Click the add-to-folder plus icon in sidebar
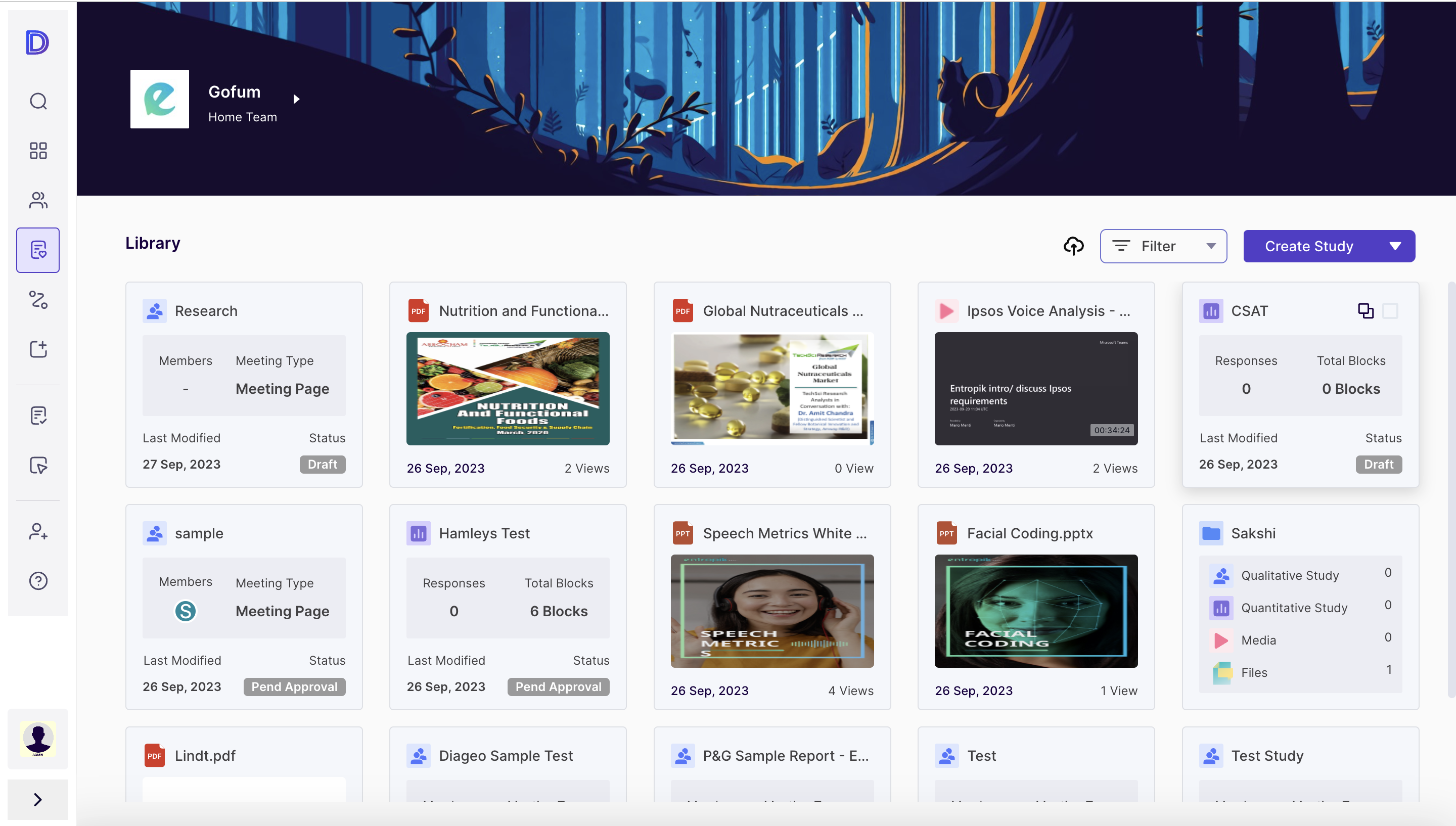Image resolution: width=1456 pixels, height=826 pixels. click(x=38, y=349)
